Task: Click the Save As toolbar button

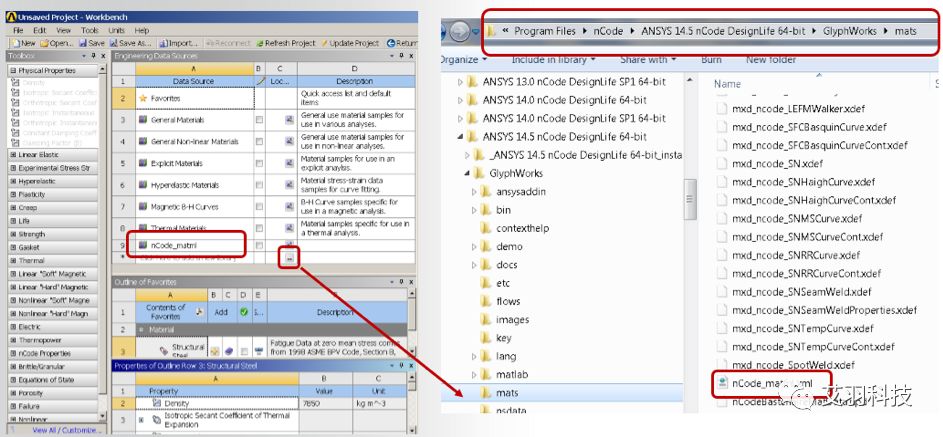Action: tap(130, 43)
